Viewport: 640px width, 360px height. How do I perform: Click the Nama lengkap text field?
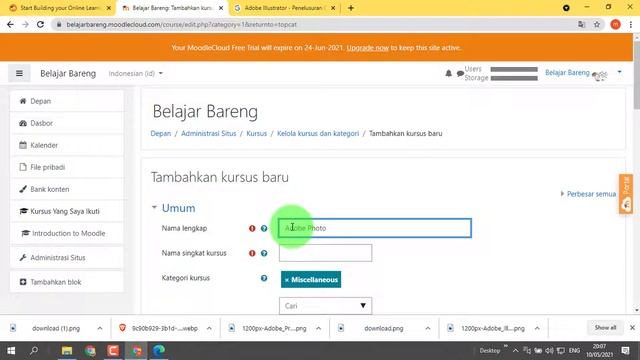[375, 228]
